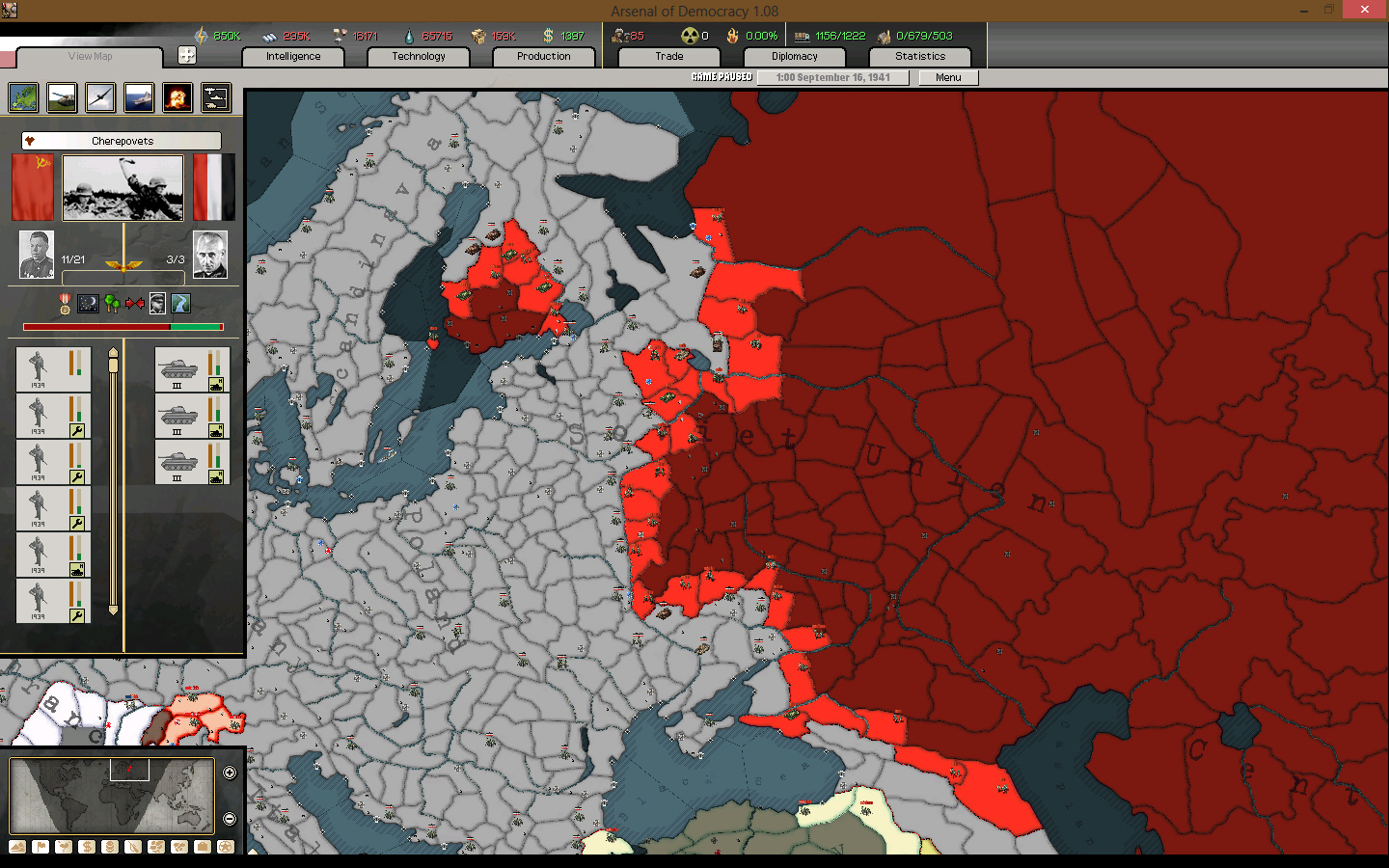The width and height of the screenshot is (1389, 868).
Task: Click the unit list scrollbar up arrow
Action: click(x=113, y=353)
